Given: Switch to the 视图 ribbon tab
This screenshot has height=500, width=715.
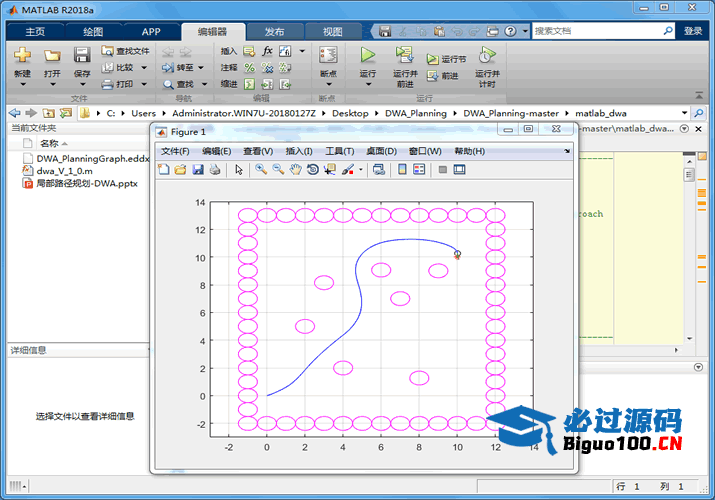Looking at the screenshot, I should tap(332, 31).
